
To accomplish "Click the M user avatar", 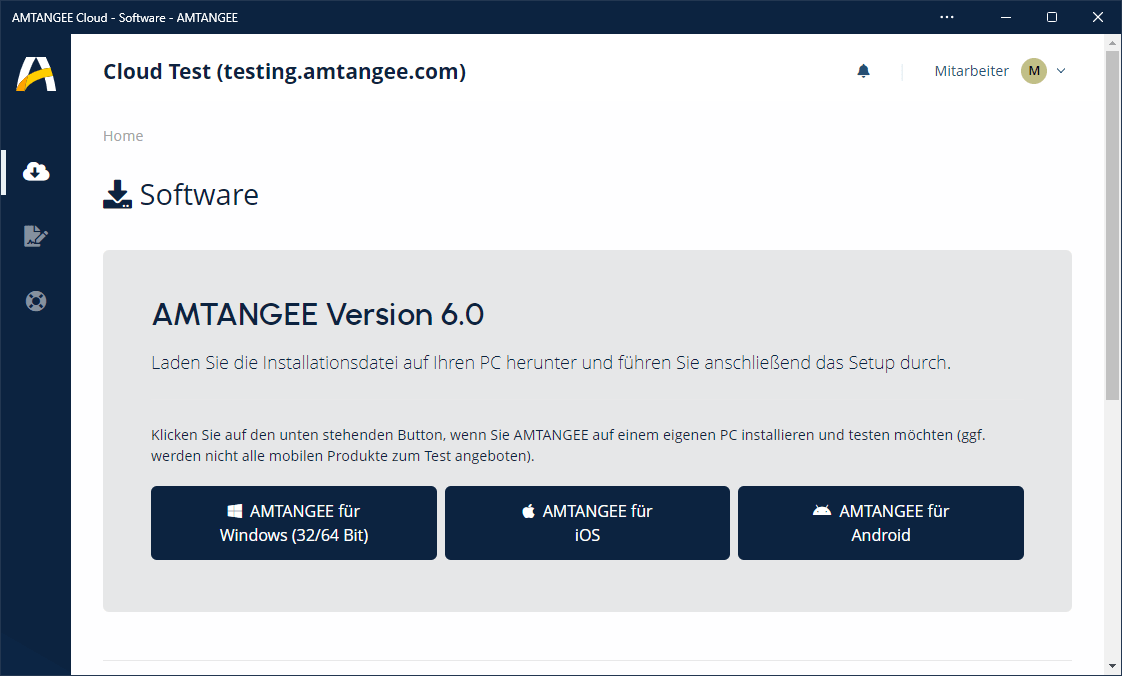I will point(1034,71).
